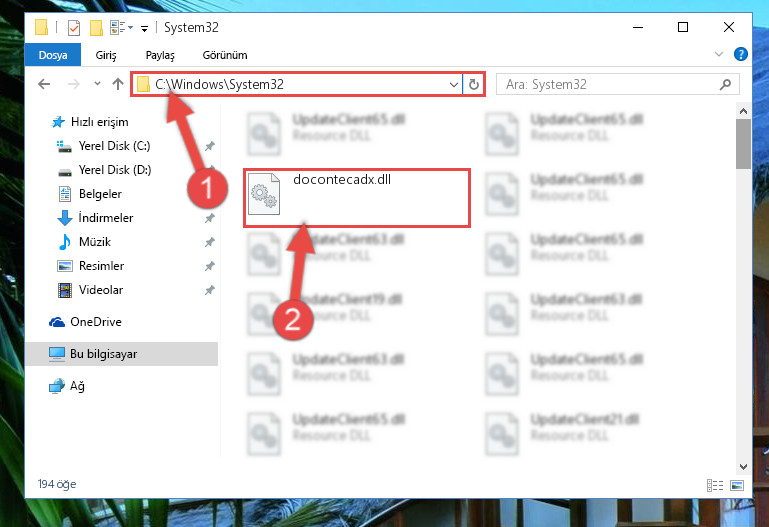The image size is (769, 527).
Task: Switch to the Paylaş ribbon tab
Action: click(160, 55)
